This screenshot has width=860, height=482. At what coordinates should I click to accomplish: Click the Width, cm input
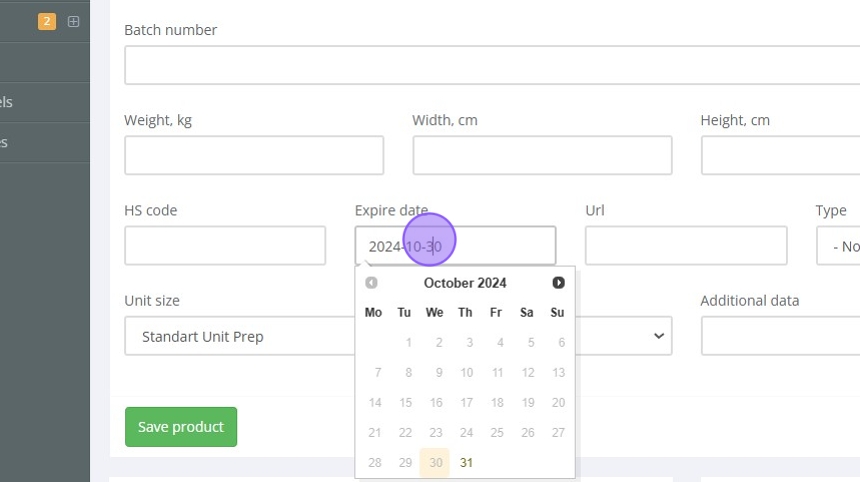coord(542,155)
